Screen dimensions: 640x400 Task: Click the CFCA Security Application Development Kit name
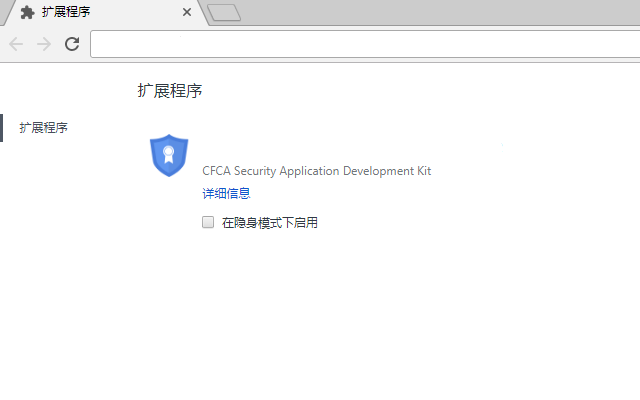click(317, 171)
